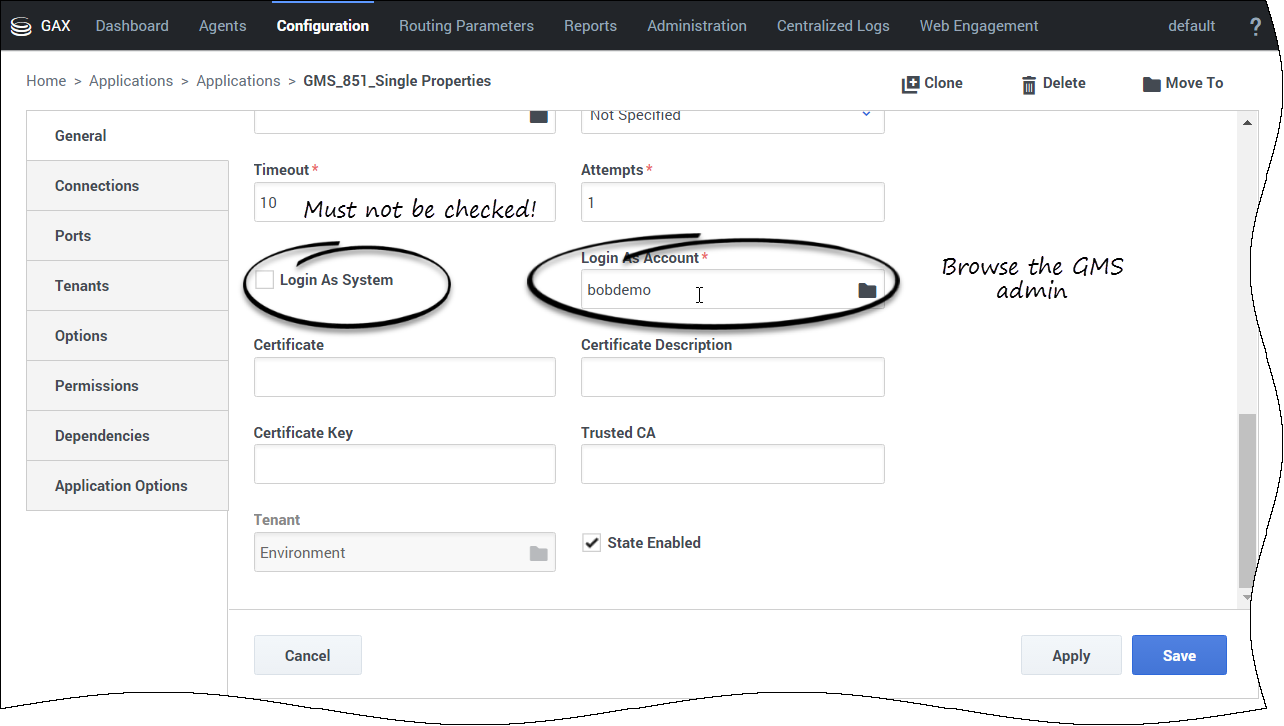Click the vertical scrollbar thumb
Screen dimensions: 1284x726
pos(1245,500)
